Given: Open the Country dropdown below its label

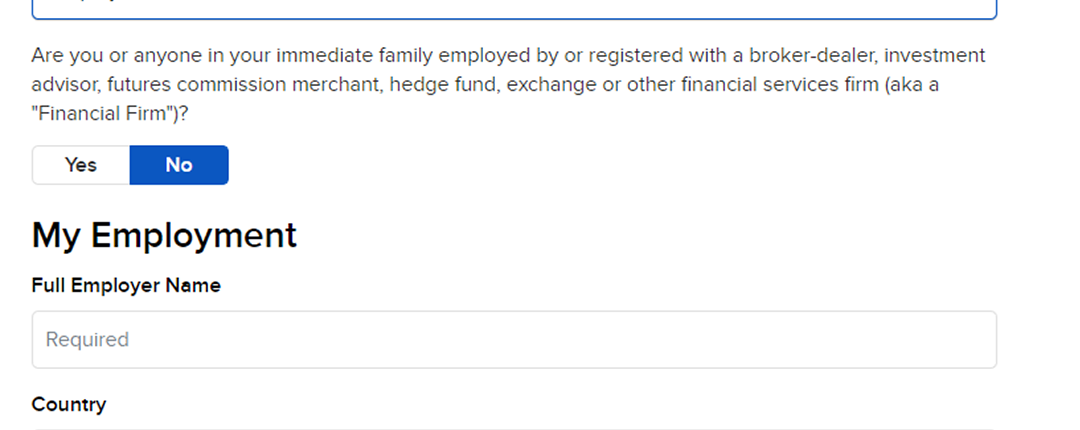Looking at the screenshot, I should (x=514, y=427).
